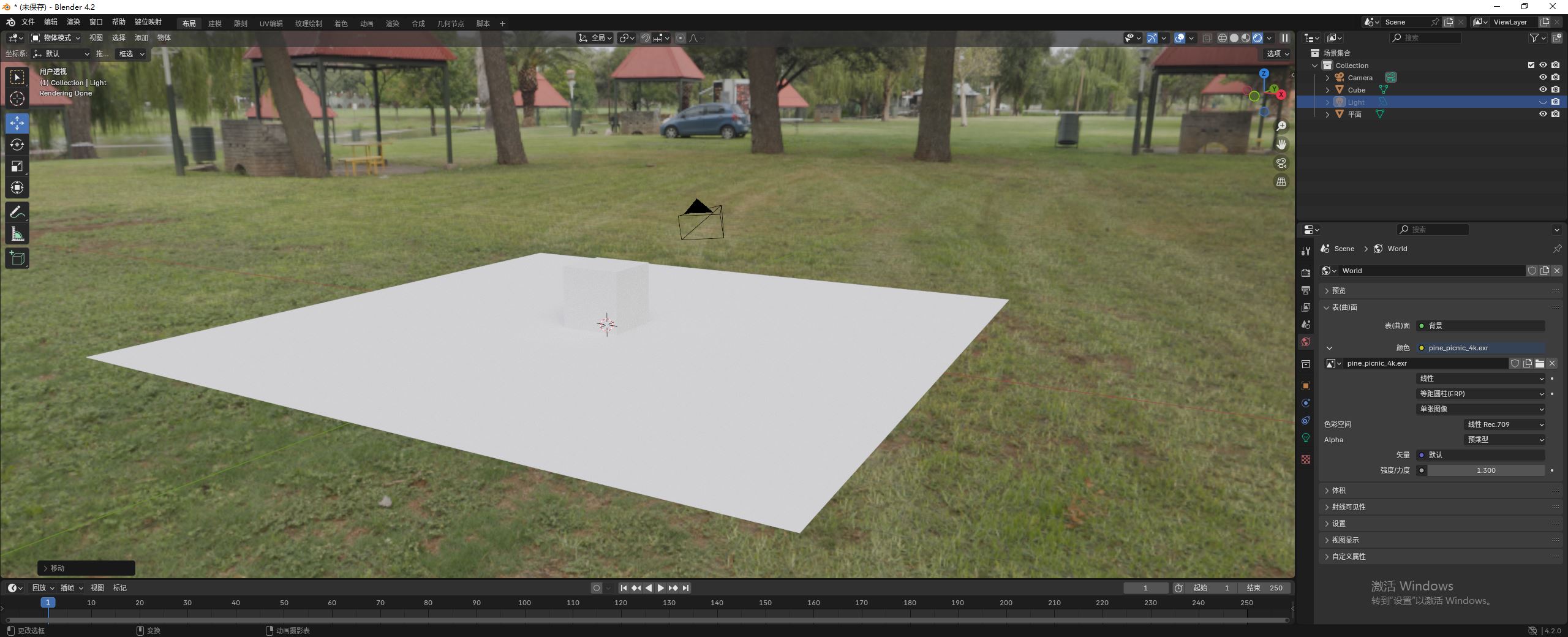Toggle viewport gizmo display

click(1152, 38)
